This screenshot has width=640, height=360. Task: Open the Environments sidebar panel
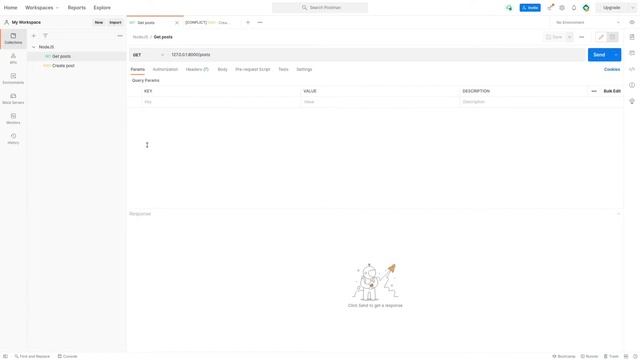pyautogui.click(x=13, y=79)
